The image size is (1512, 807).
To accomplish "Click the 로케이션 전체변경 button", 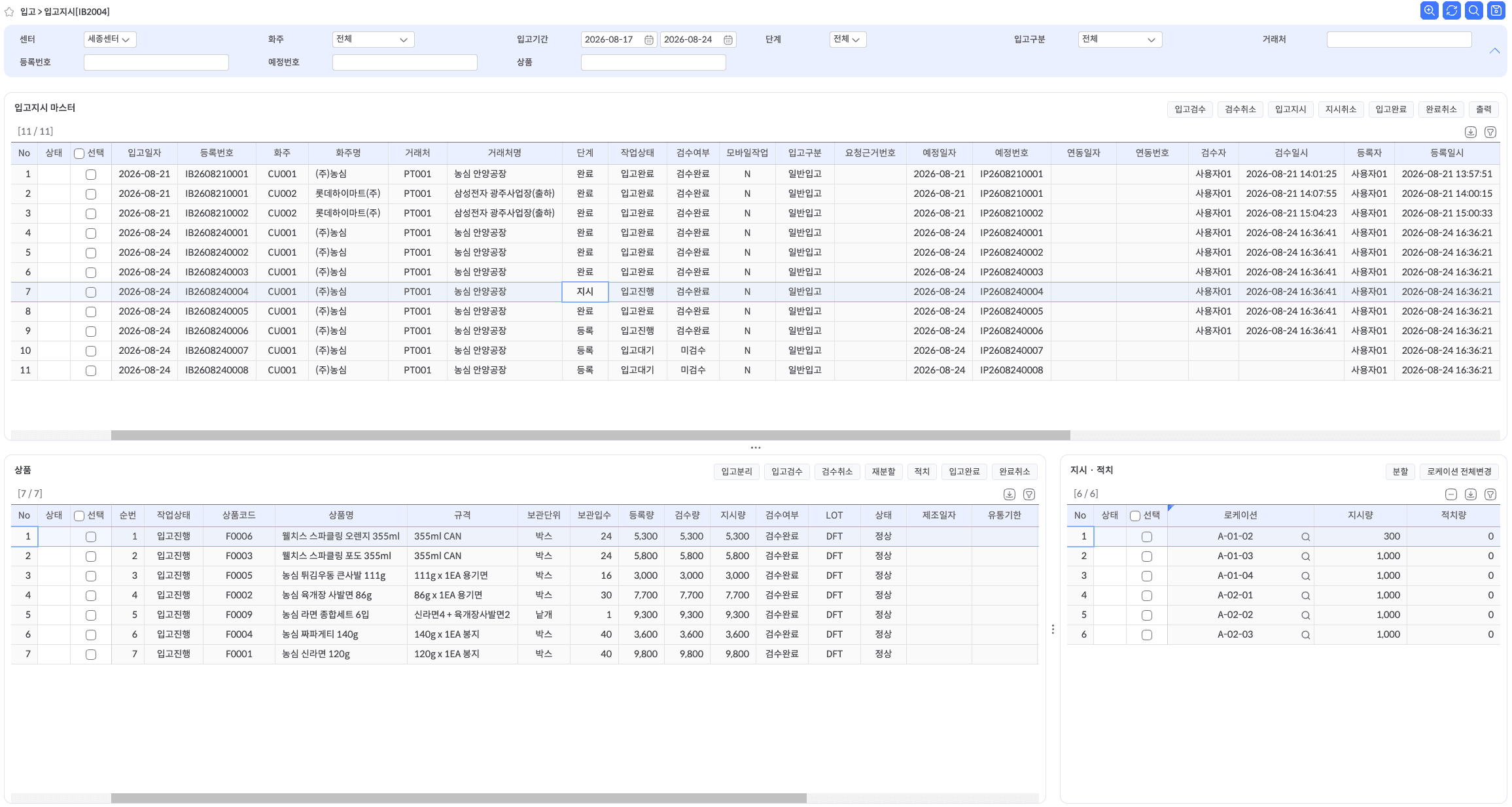I will click(1460, 472).
